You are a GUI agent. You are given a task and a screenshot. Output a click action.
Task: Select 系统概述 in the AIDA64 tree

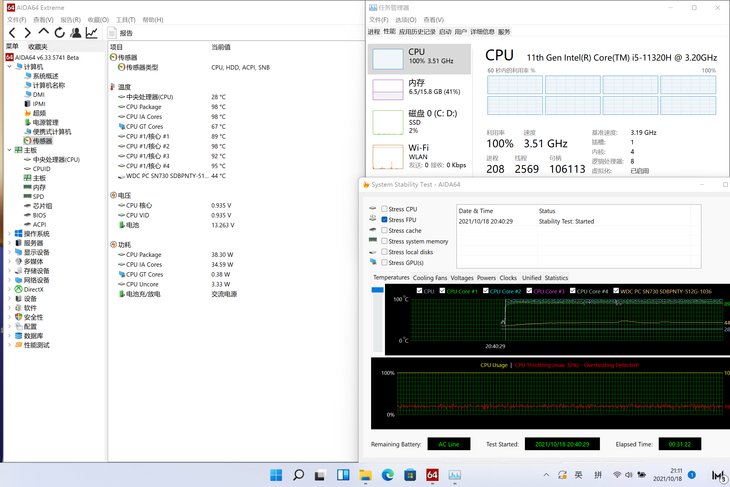click(x=46, y=76)
